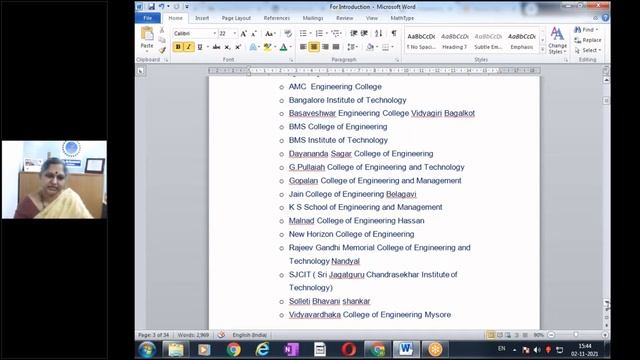The image size is (640, 360).
Task: Select Print Layout view button in status bar
Action: (491, 335)
